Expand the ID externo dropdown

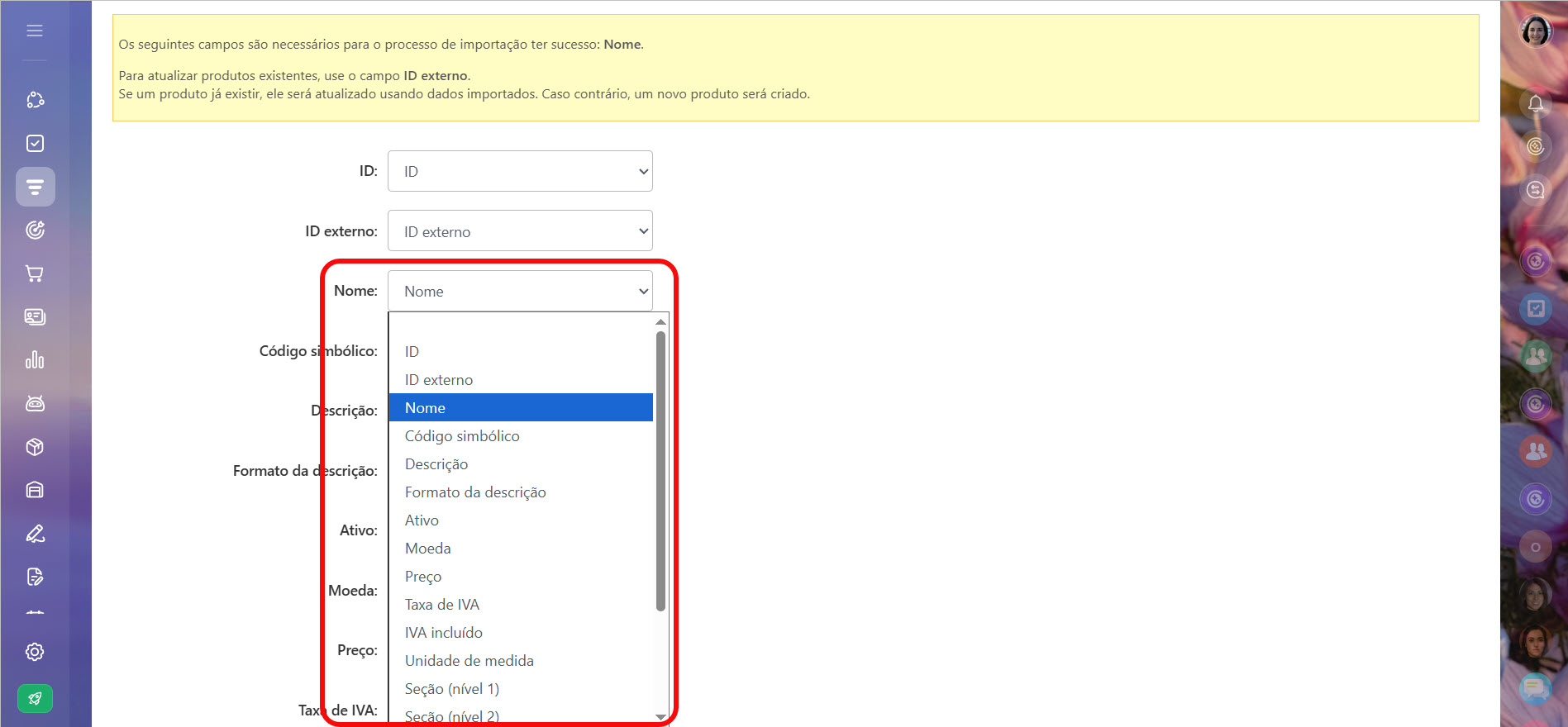coord(520,231)
